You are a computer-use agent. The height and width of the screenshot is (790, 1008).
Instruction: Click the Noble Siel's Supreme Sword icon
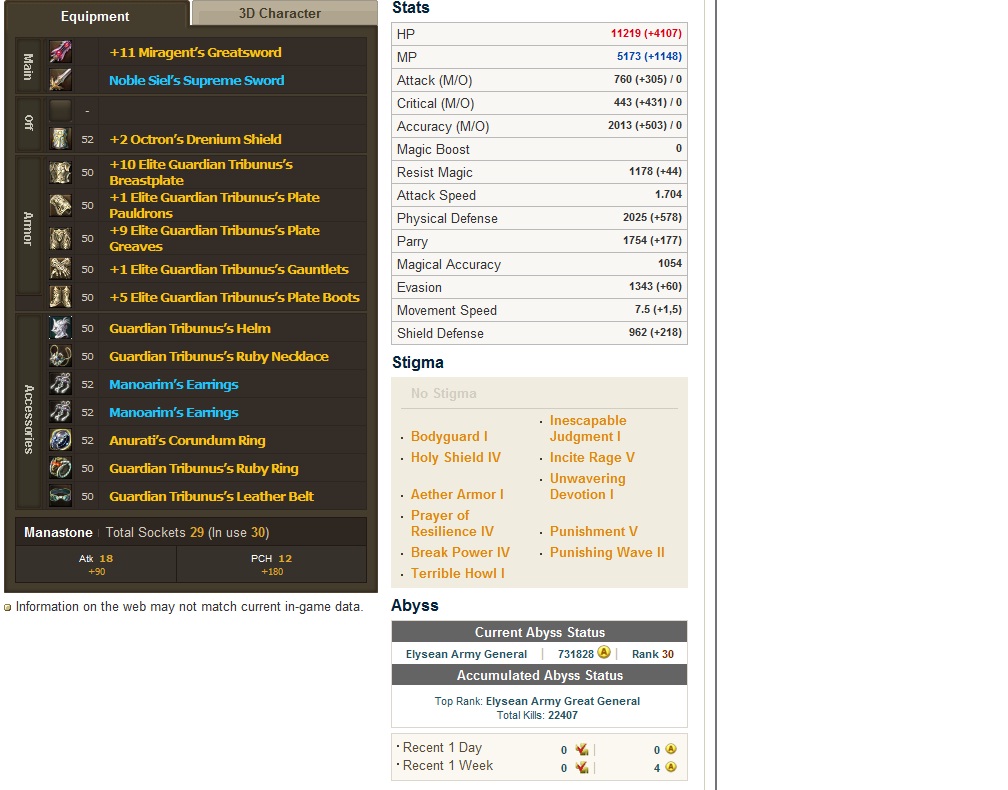click(60, 80)
